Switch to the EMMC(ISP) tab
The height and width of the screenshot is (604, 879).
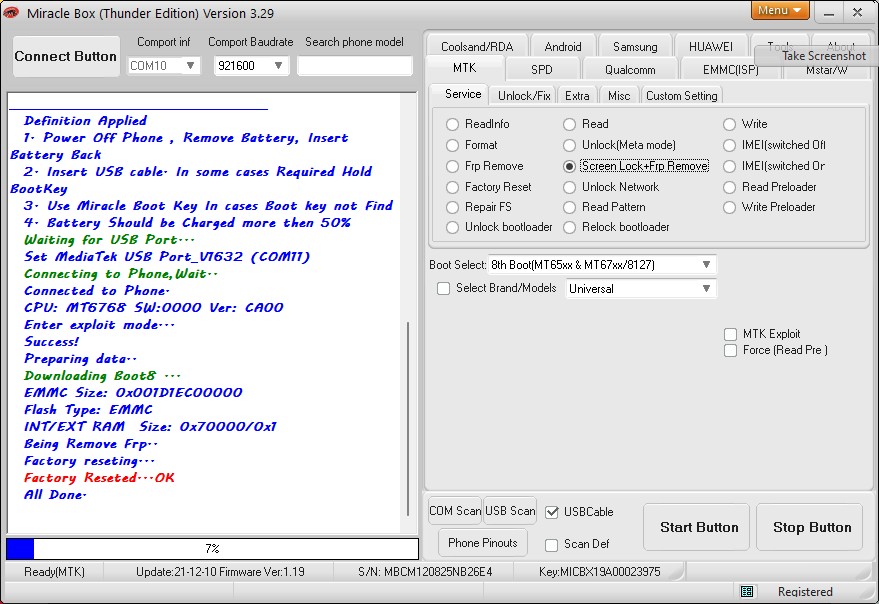click(x=730, y=70)
